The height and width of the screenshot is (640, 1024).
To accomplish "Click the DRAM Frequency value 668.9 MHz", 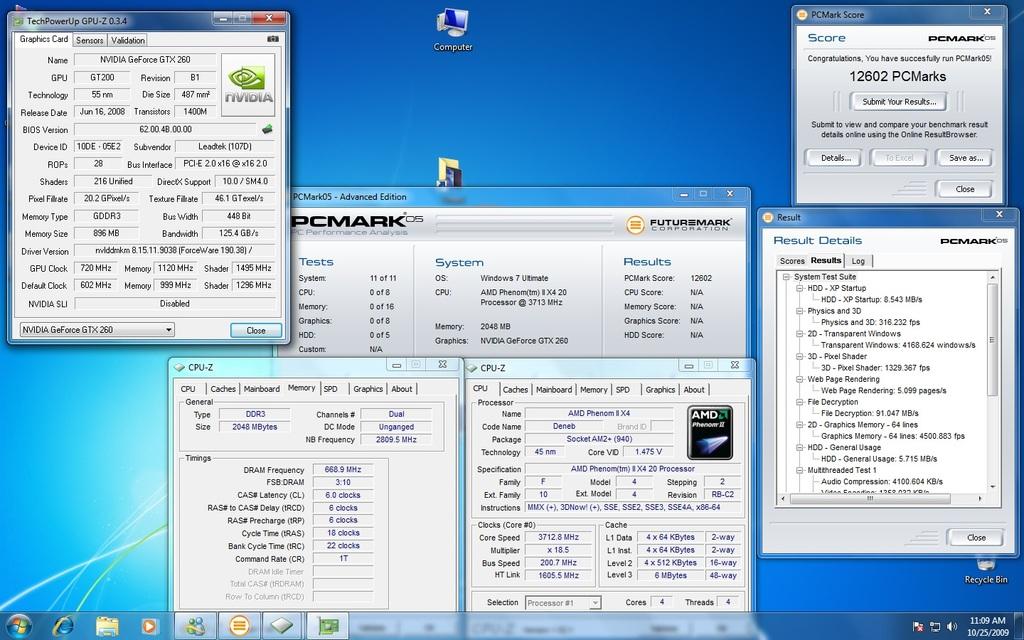I will (343, 470).
